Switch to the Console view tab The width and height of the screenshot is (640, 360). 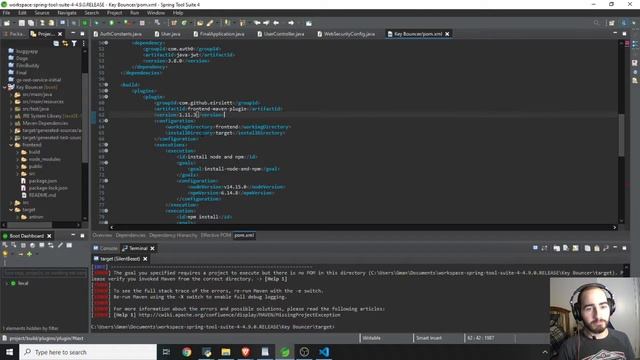[105, 248]
